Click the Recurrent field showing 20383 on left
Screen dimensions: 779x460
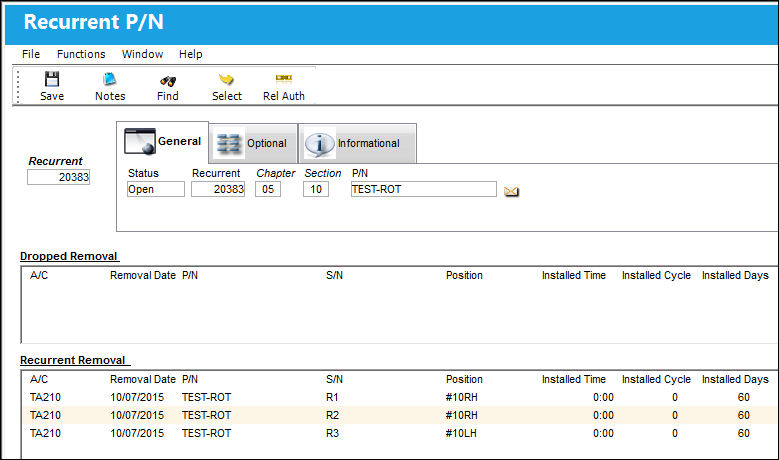[x=59, y=177]
